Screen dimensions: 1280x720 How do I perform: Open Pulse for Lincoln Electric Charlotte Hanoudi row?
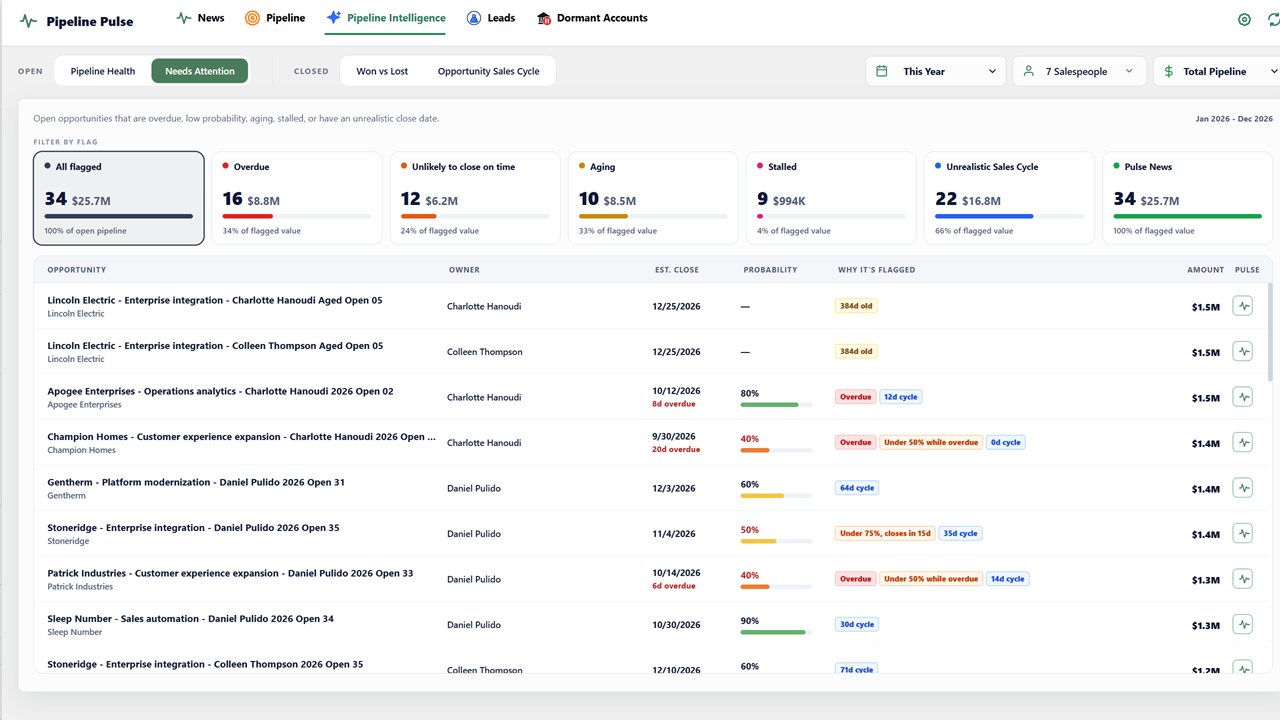[x=1243, y=306]
